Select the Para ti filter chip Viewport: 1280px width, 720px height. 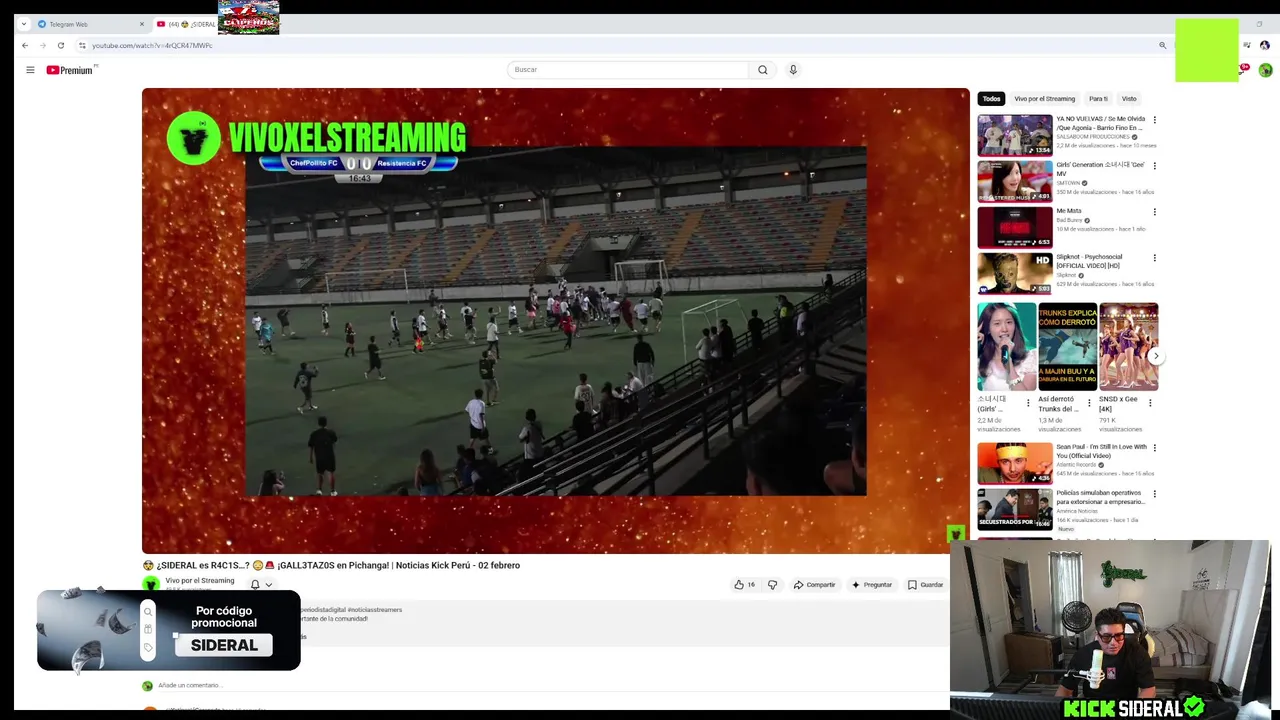[x=1098, y=99]
